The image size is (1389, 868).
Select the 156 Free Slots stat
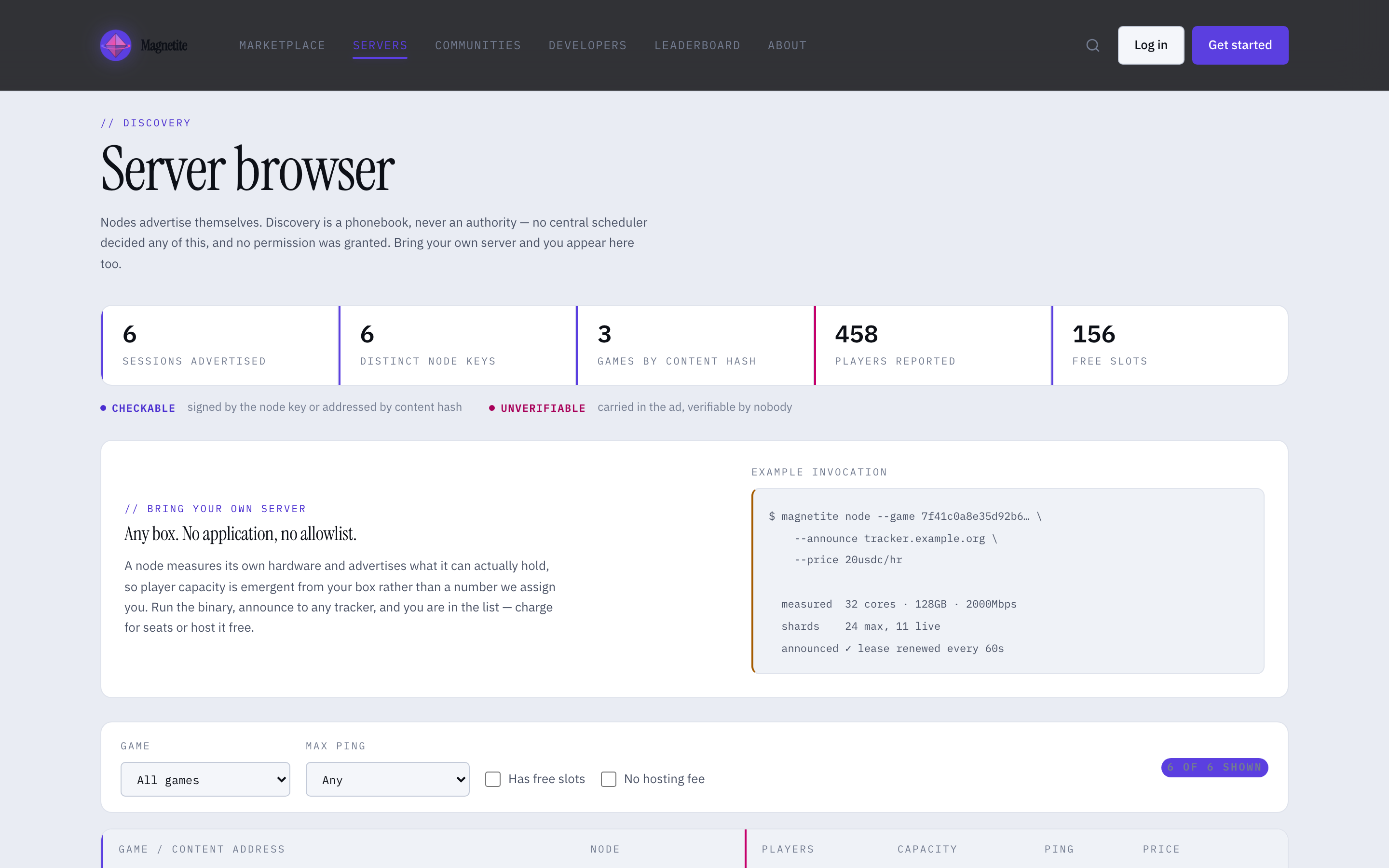pos(1170,345)
